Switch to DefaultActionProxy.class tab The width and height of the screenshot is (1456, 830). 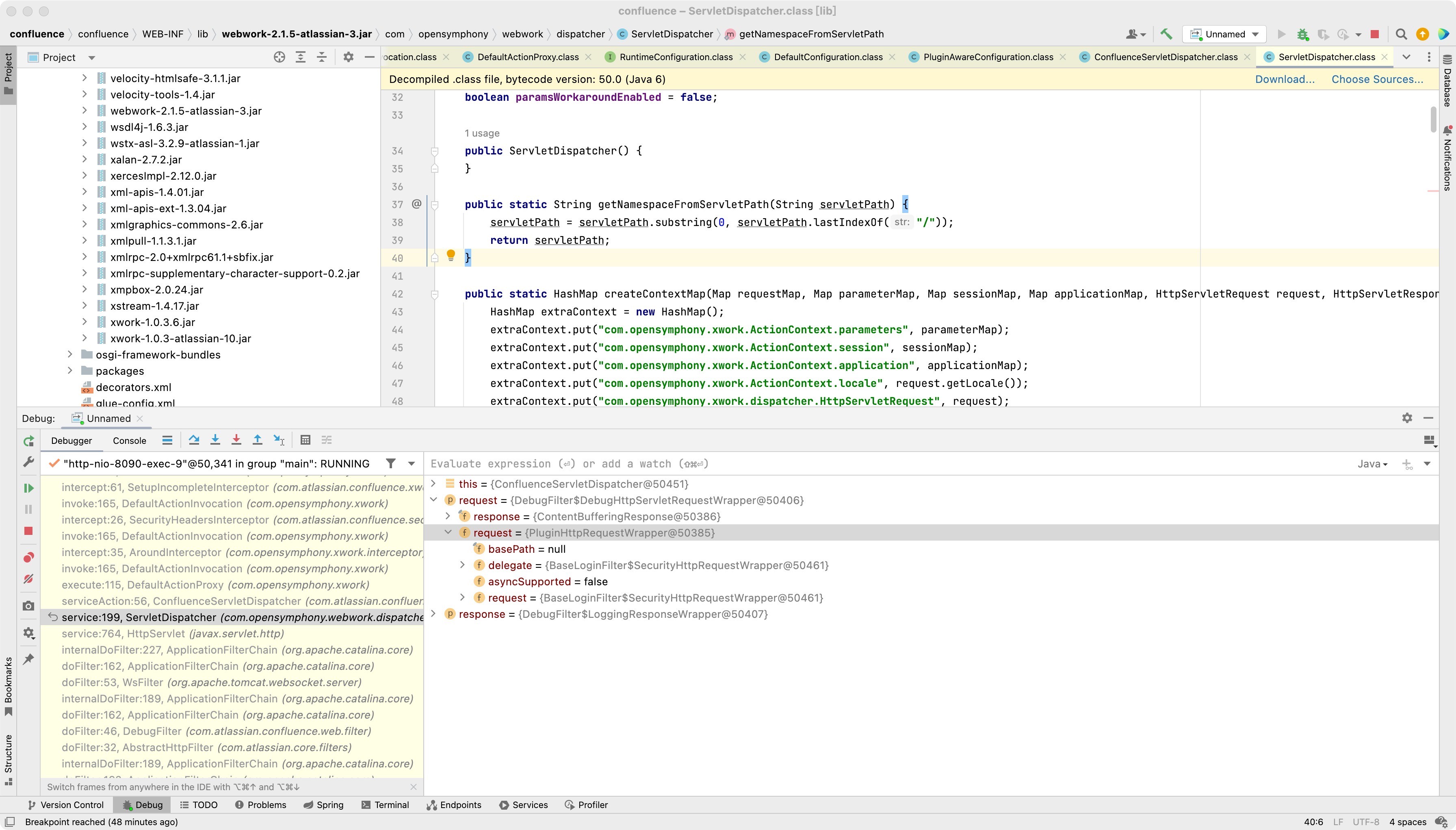527,57
